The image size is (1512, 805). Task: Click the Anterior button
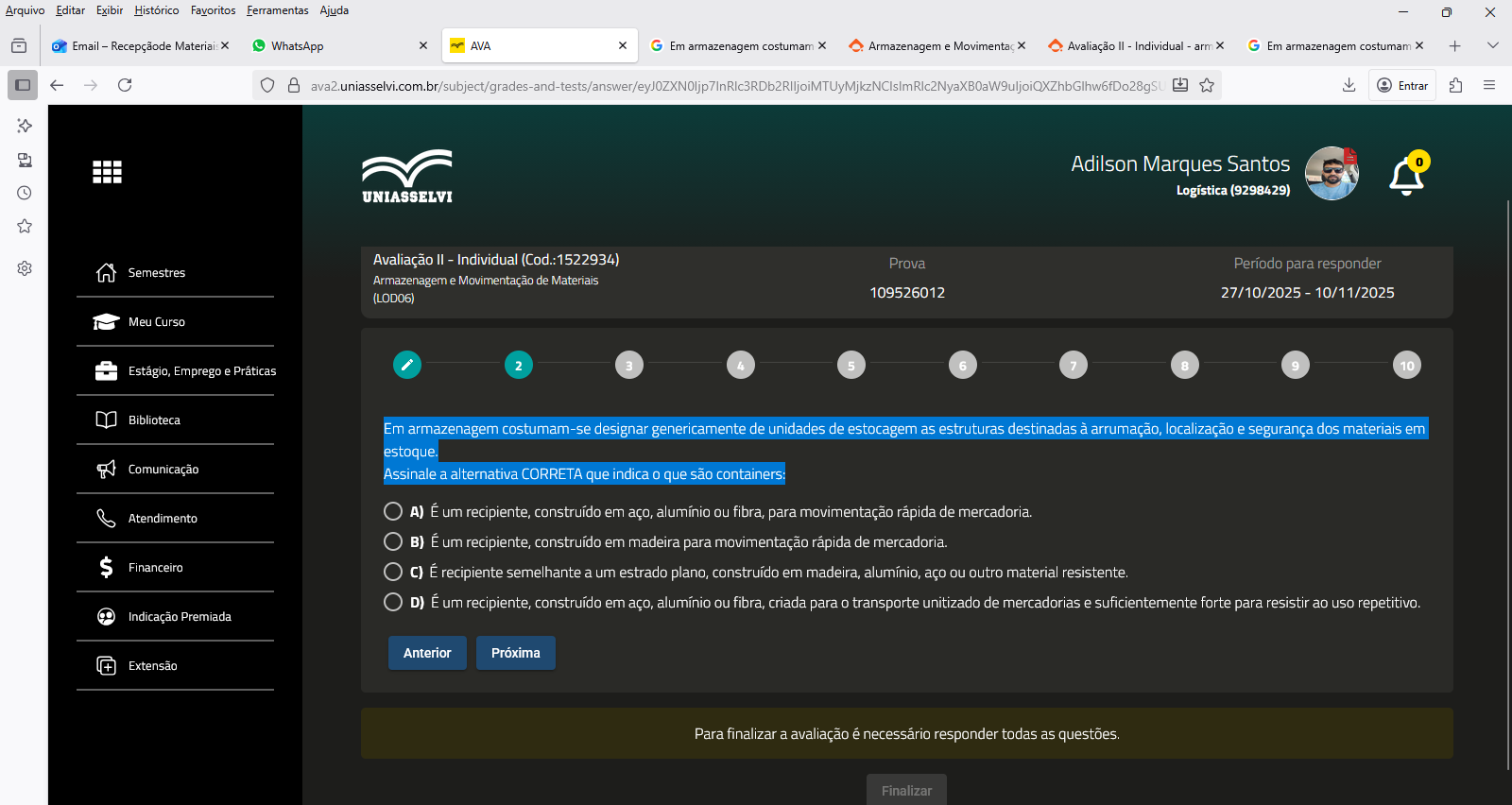[x=427, y=653]
